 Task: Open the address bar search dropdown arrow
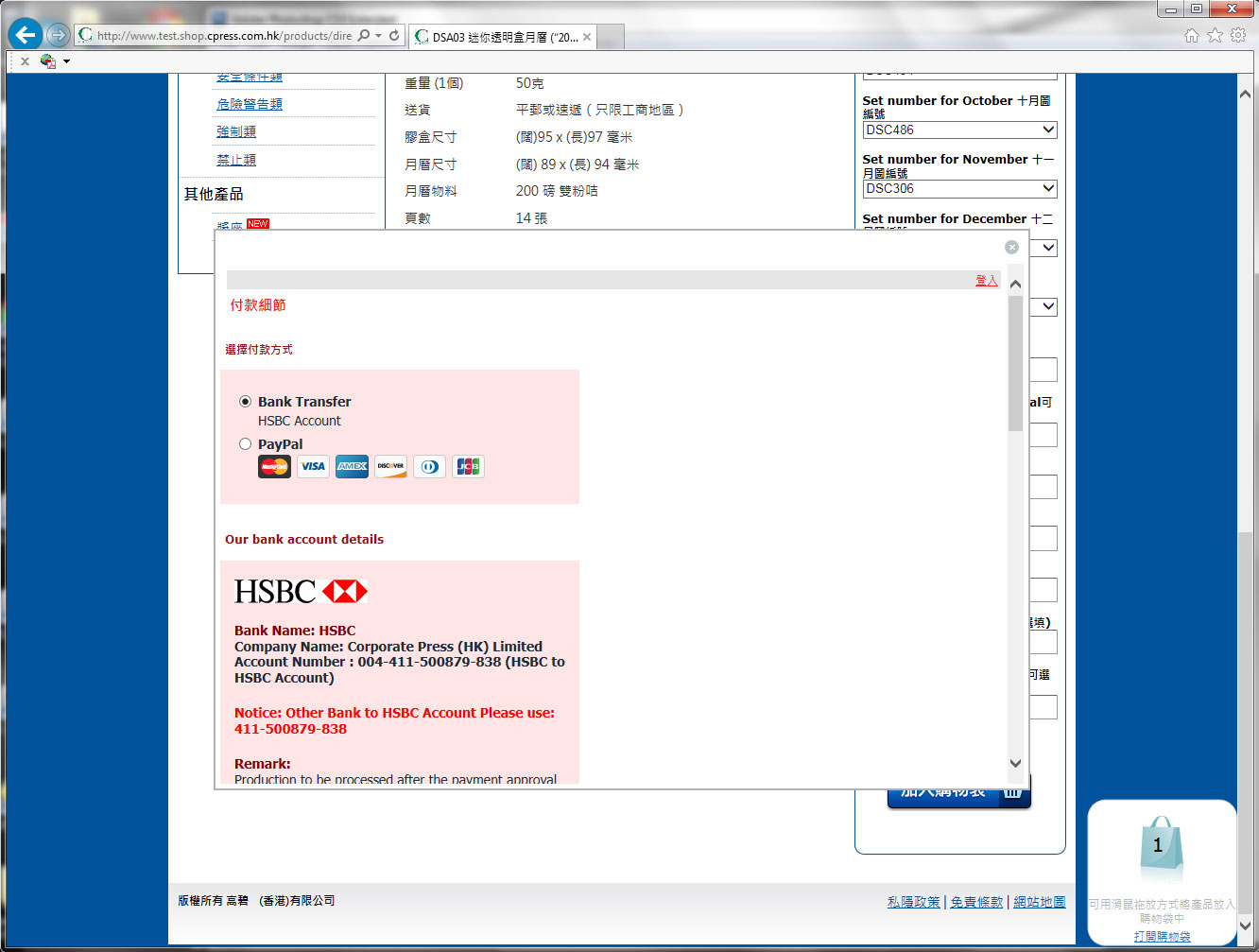(379, 36)
